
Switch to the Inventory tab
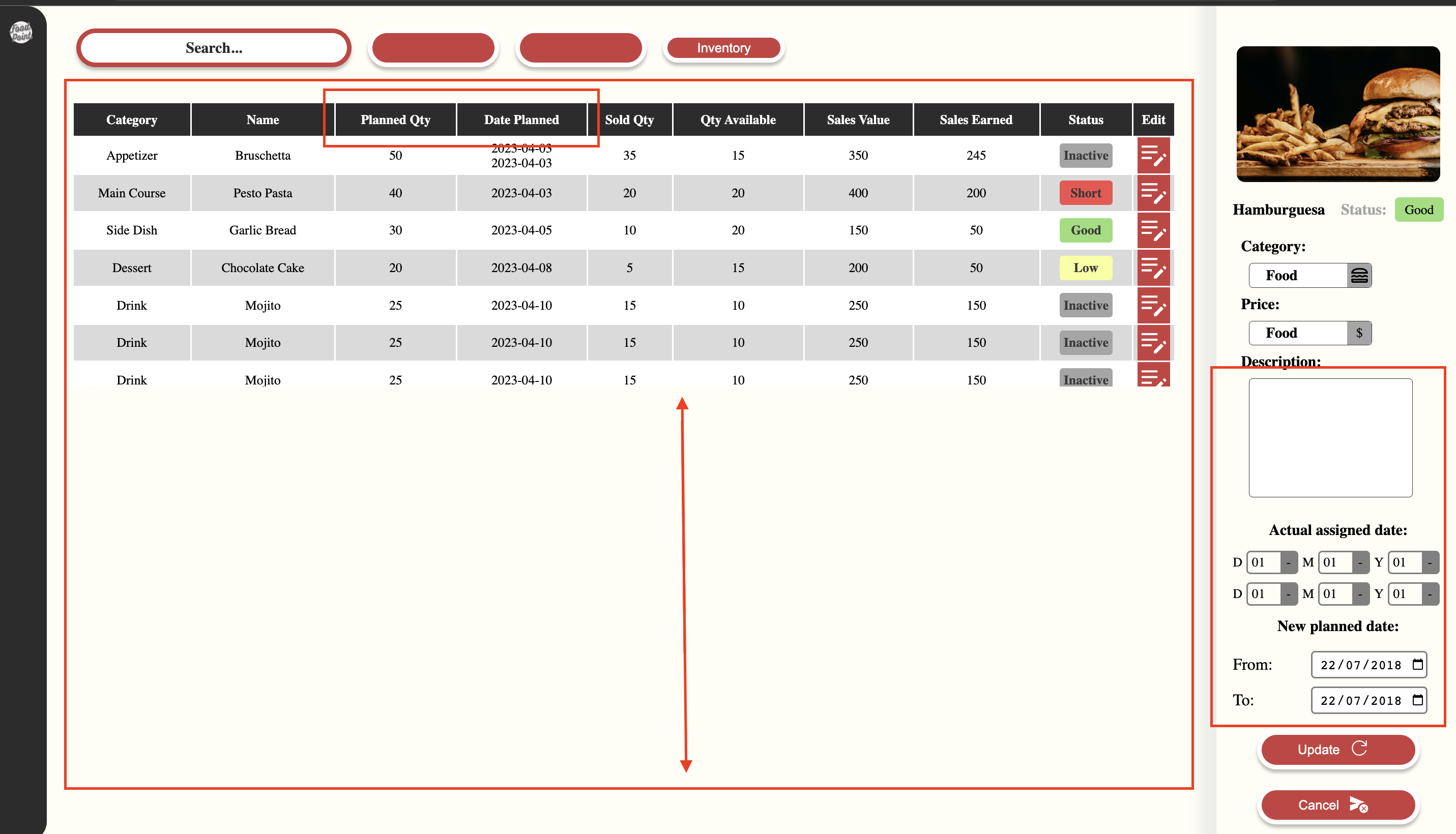tap(722, 47)
